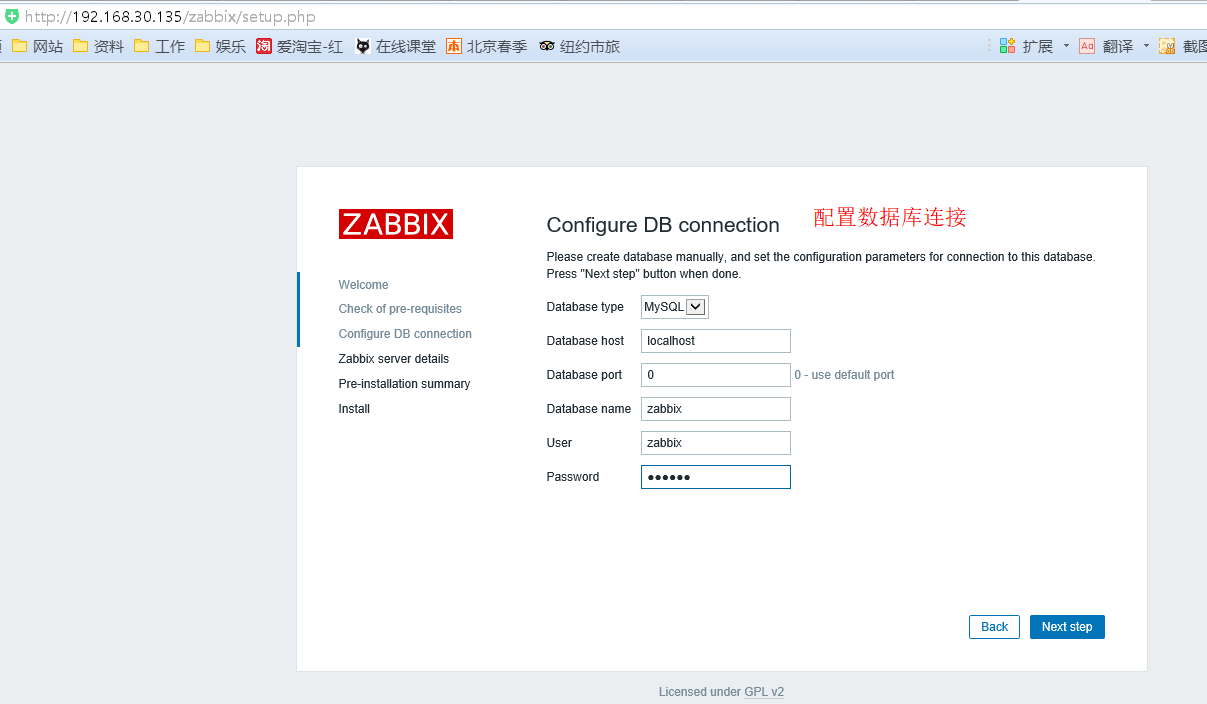Focus the Database port field

716,375
